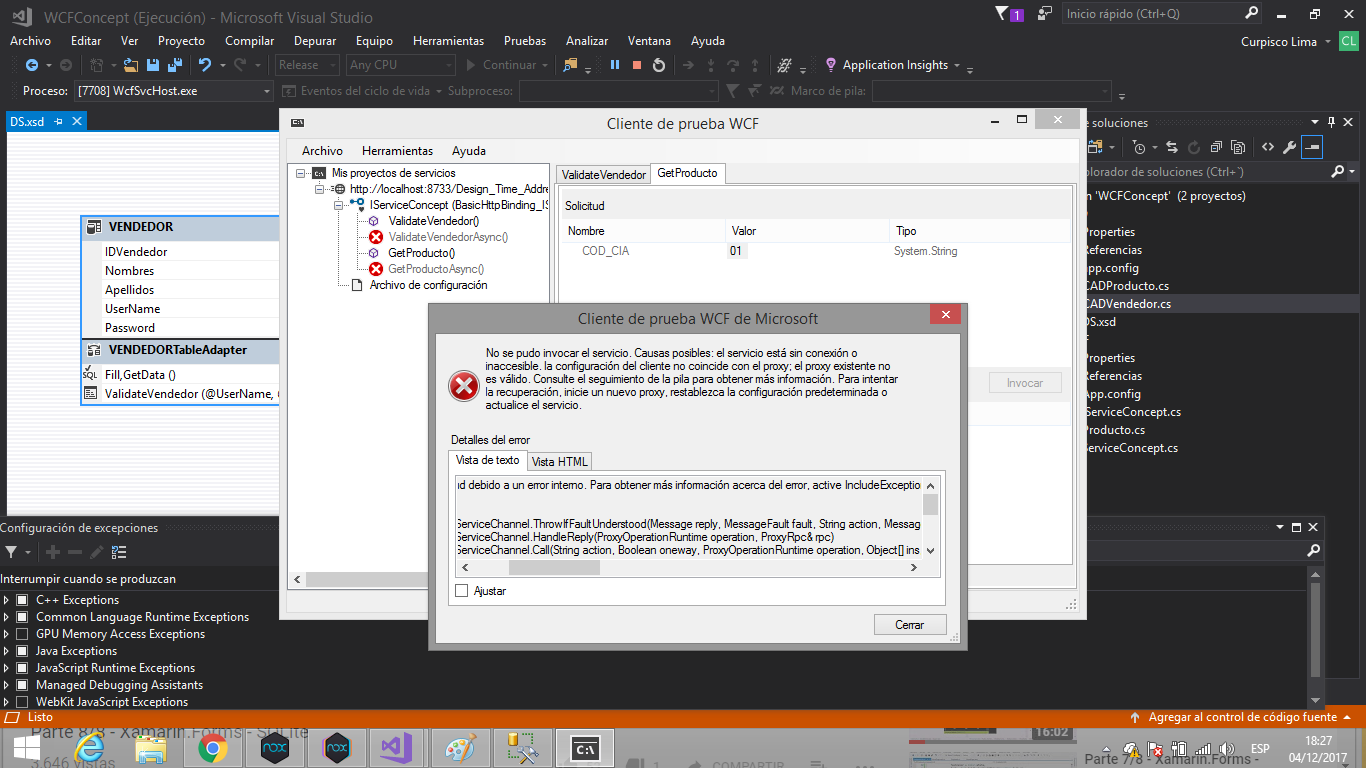Click the Invocar button
The image size is (1366, 768).
click(1025, 383)
